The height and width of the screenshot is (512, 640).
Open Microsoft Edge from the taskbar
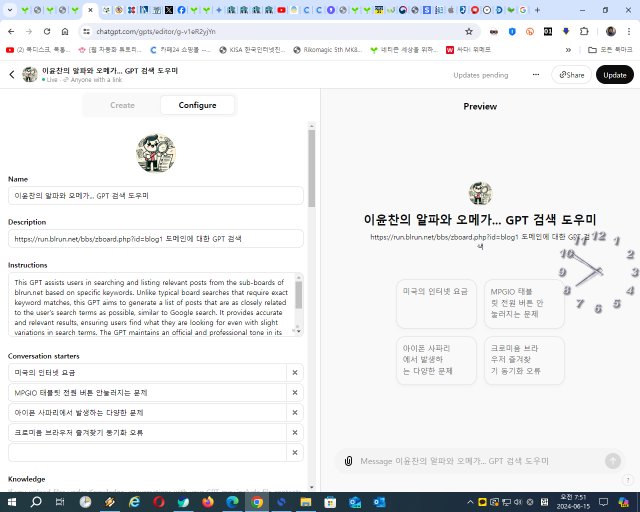(232, 502)
